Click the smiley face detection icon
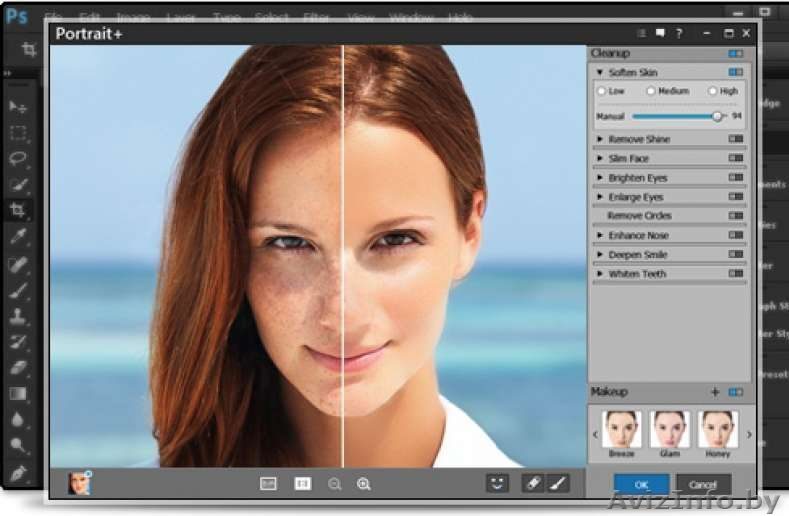The width and height of the screenshot is (789, 516). click(x=498, y=483)
